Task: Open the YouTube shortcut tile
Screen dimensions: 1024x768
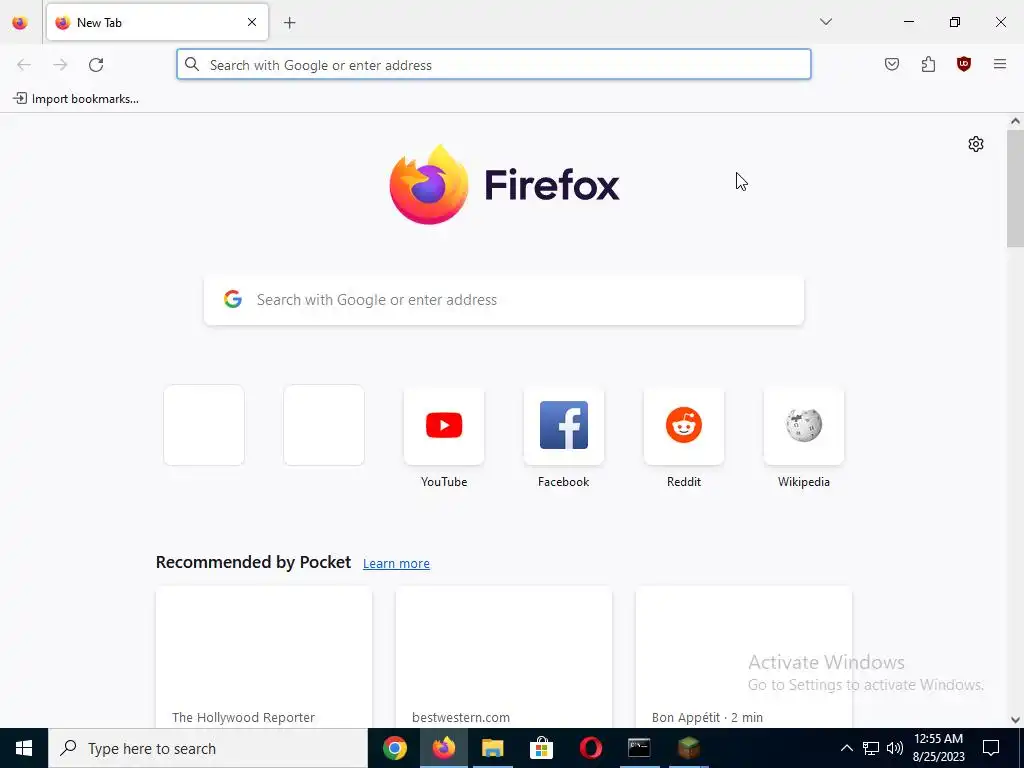Action: pos(444,425)
